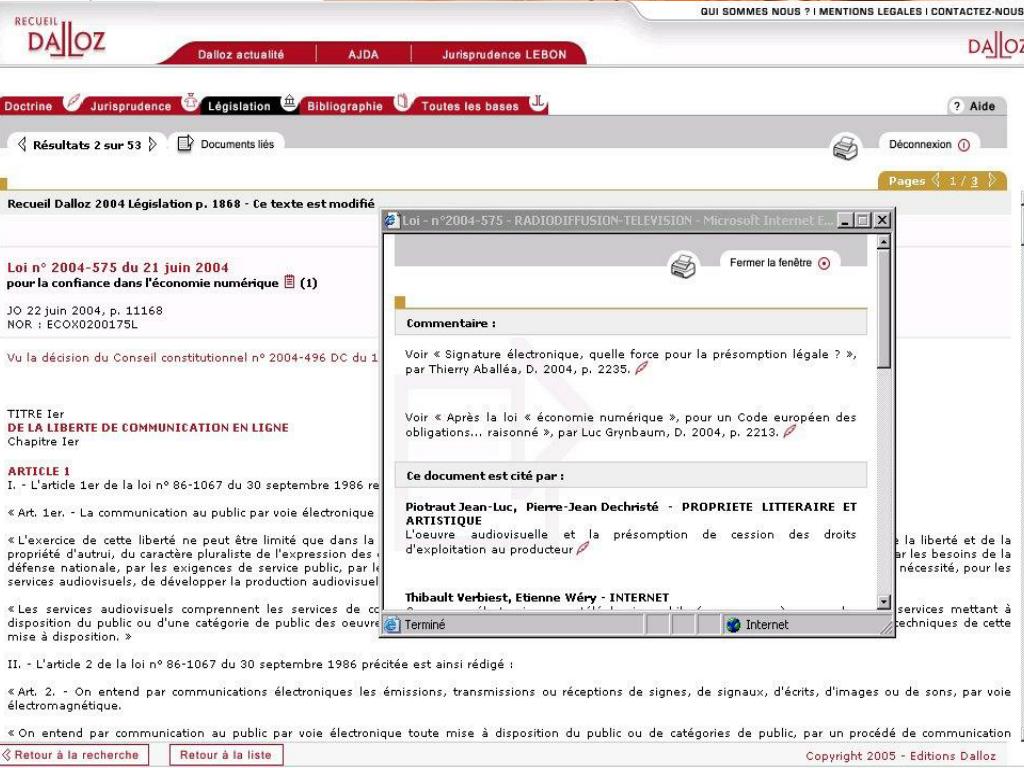Click the Documents liés page icon

tap(185, 143)
